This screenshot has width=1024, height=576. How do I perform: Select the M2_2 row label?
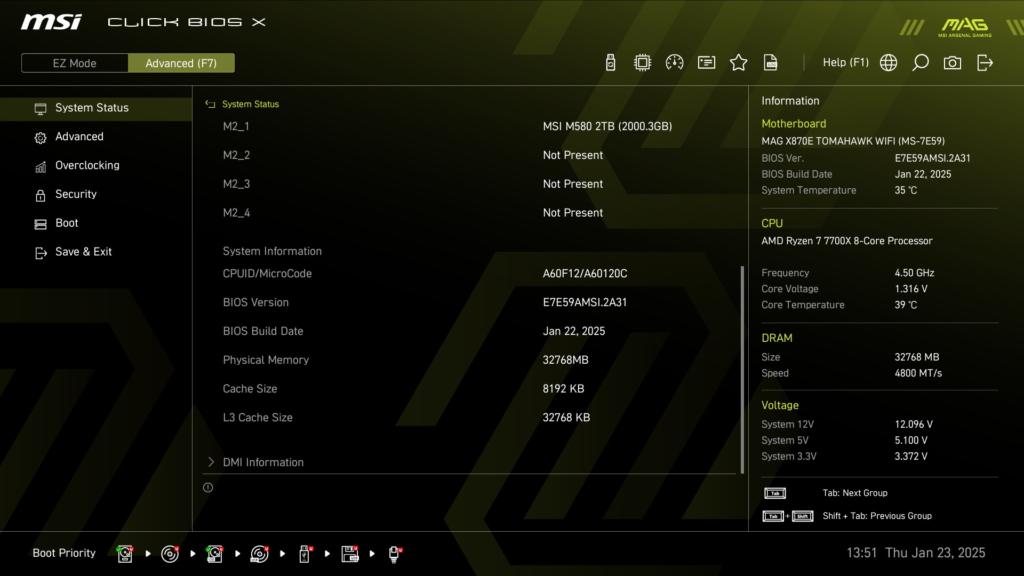click(x=236, y=155)
